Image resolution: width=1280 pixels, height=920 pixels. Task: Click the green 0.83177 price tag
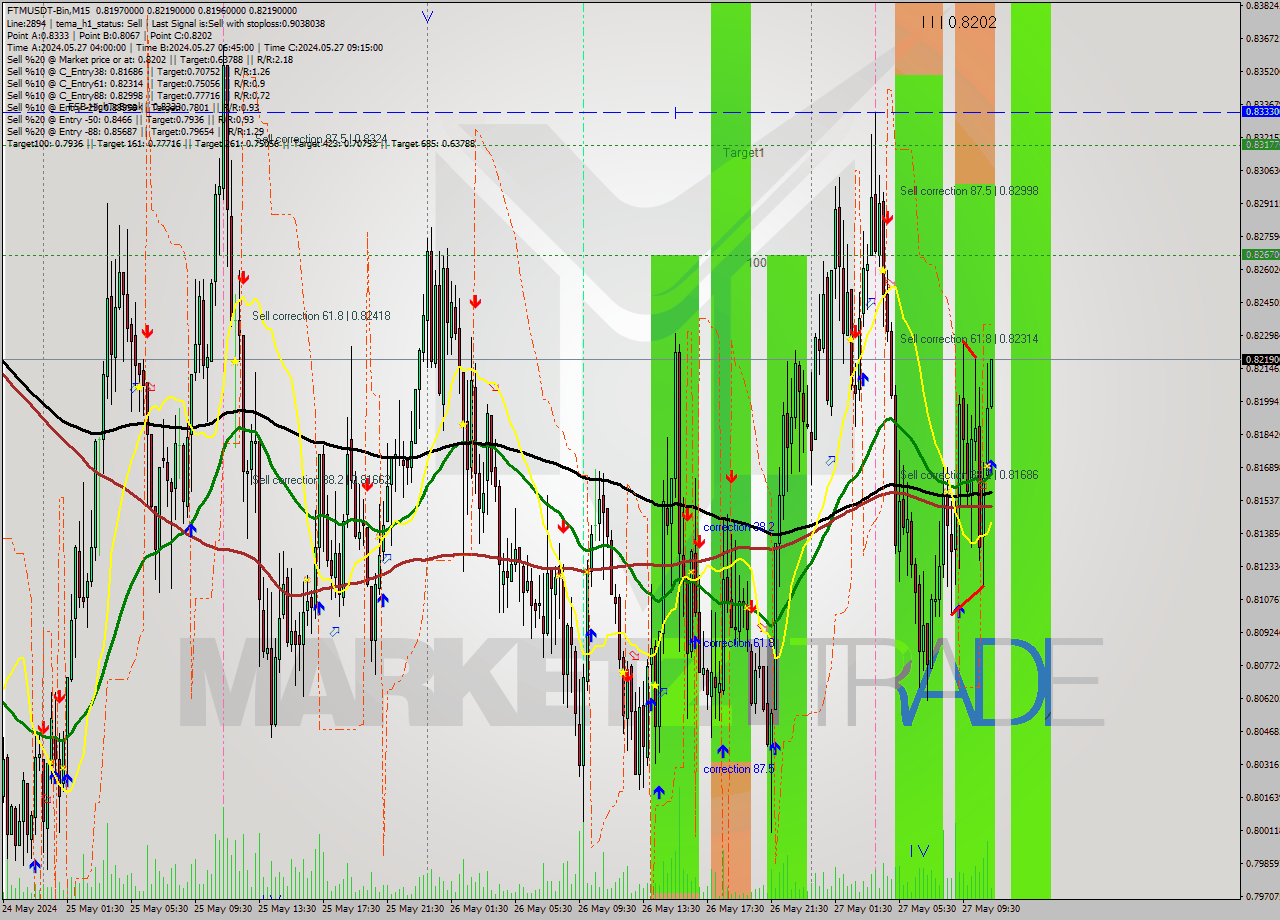point(1260,145)
